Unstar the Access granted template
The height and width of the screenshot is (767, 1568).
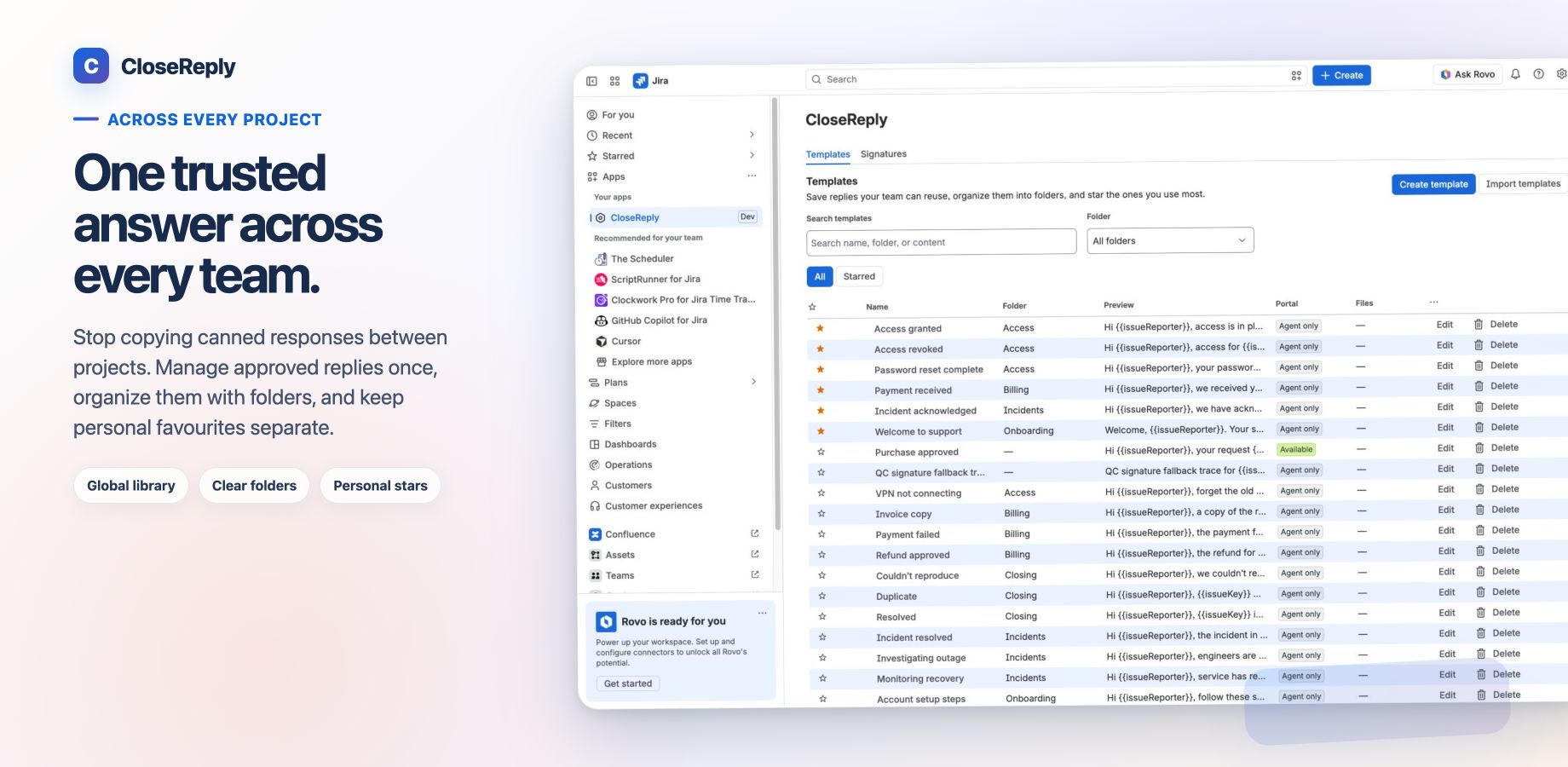point(820,328)
